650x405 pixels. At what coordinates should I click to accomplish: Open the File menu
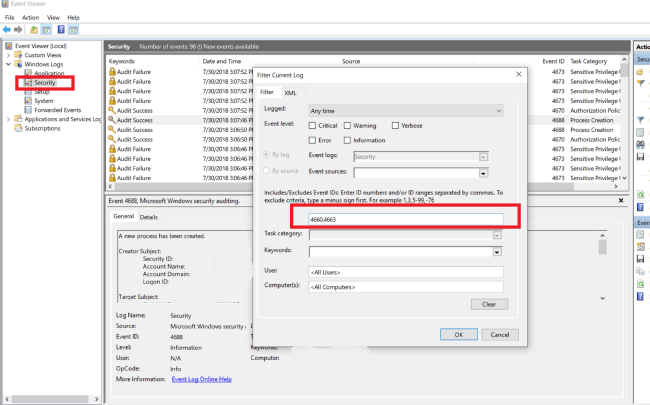tap(10, 17)
